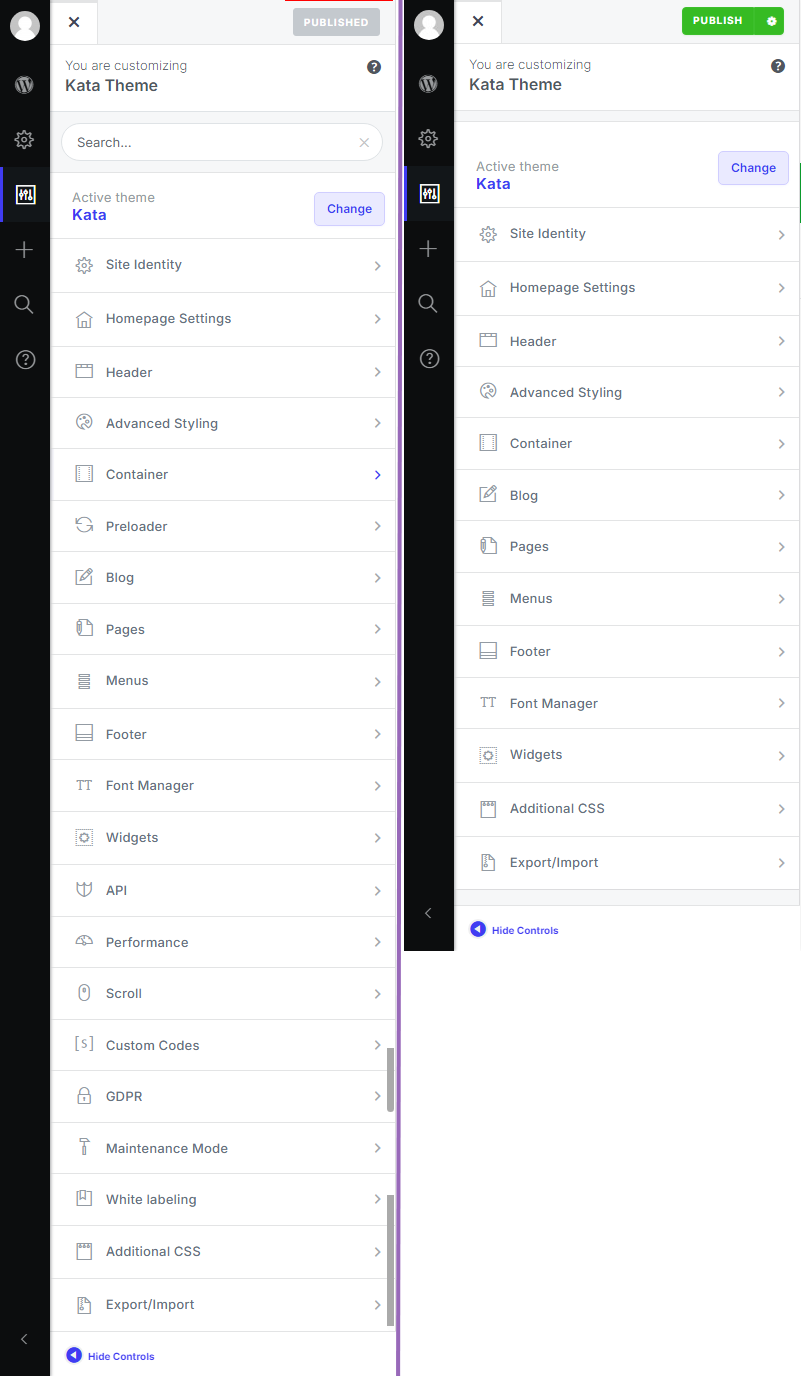Screen dimensions: 802x1376
Task: Click the grey PUBLISHED button
Action: 336,22
